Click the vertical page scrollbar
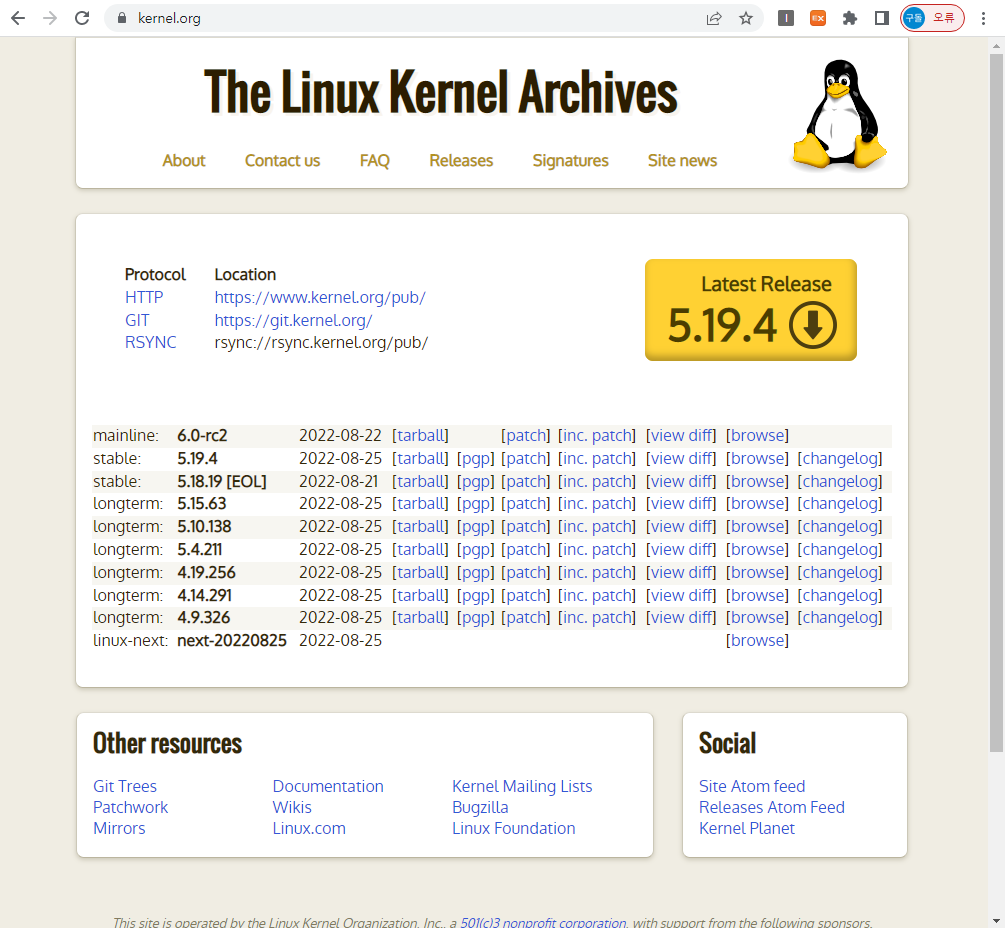The image size is (1005, 928). pyautogui.click(x=996, y=402)
